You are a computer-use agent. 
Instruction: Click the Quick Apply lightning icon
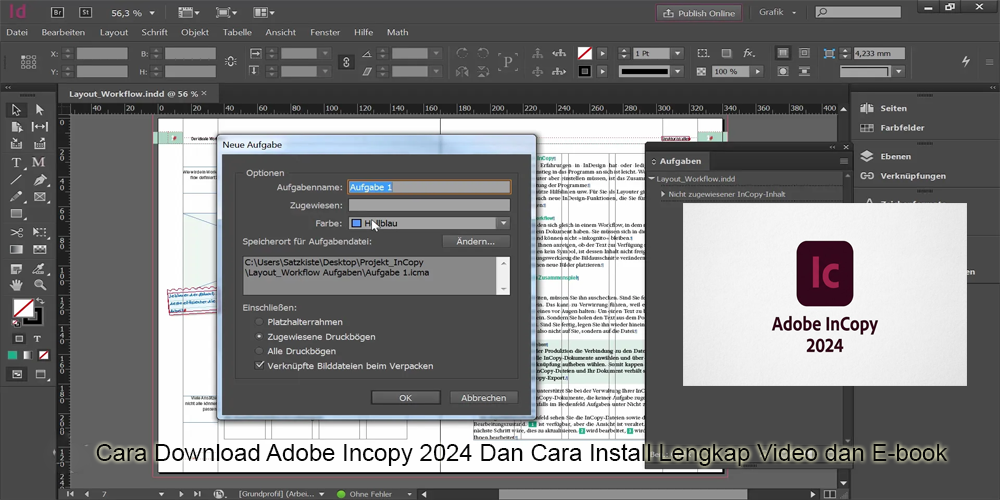tap(966, 61)
